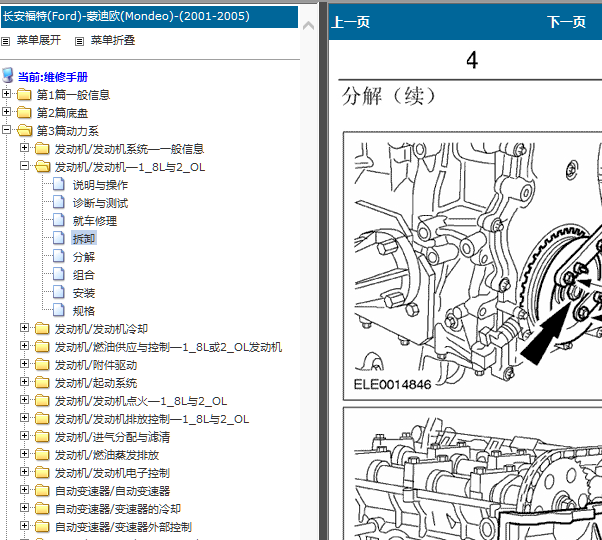Image resolution: width=602 pixels, height=540 pixels.
Task: Click the document icon beside 规格
Action: coord(59,310)
